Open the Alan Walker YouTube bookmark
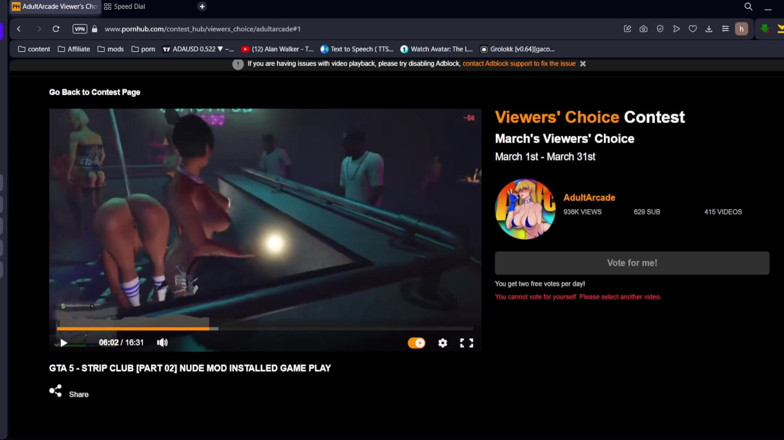 [x=277, y=49]
